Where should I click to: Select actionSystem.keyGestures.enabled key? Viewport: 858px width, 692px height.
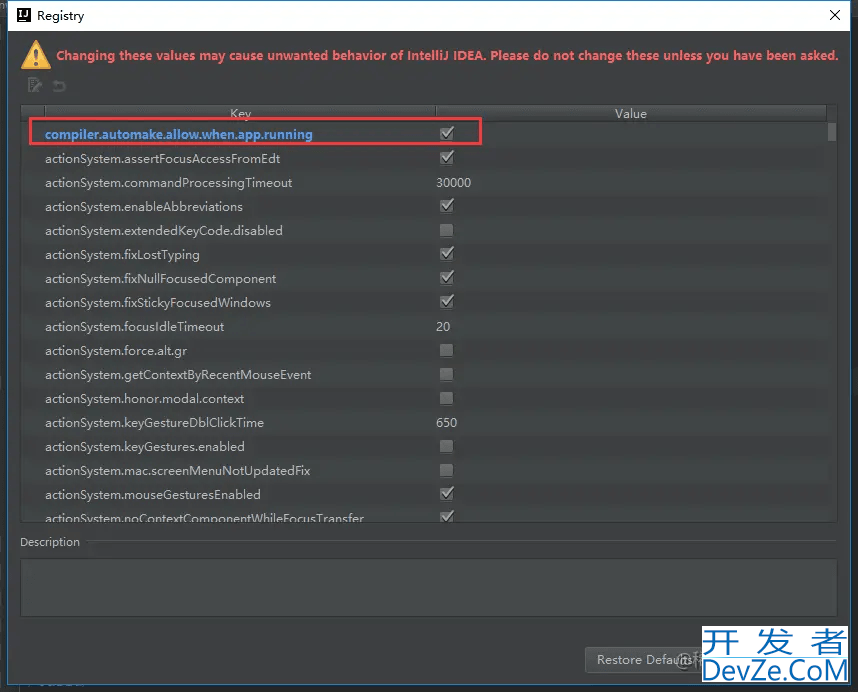click(x=144, y=447)
